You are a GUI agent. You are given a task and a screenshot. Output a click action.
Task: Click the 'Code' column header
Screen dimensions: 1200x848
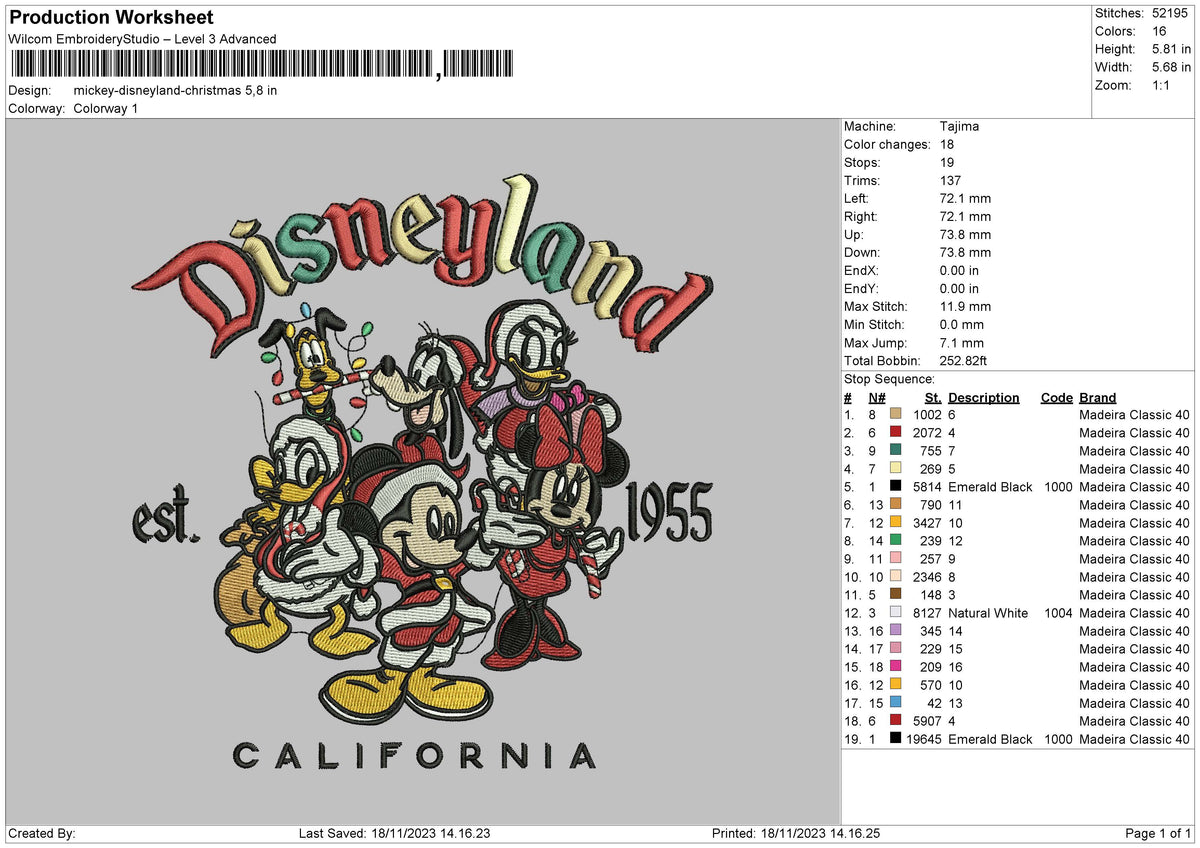1057,397
